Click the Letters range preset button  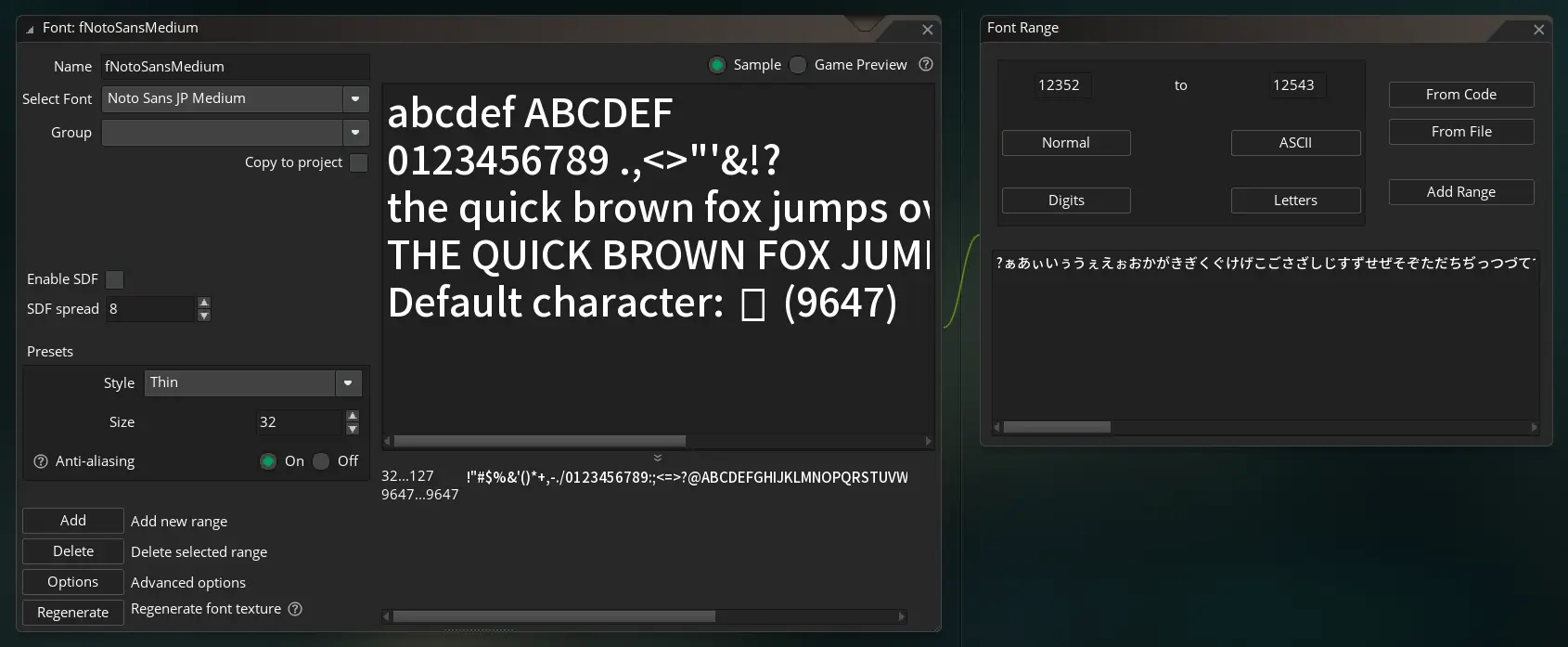tap(1295, 201)
